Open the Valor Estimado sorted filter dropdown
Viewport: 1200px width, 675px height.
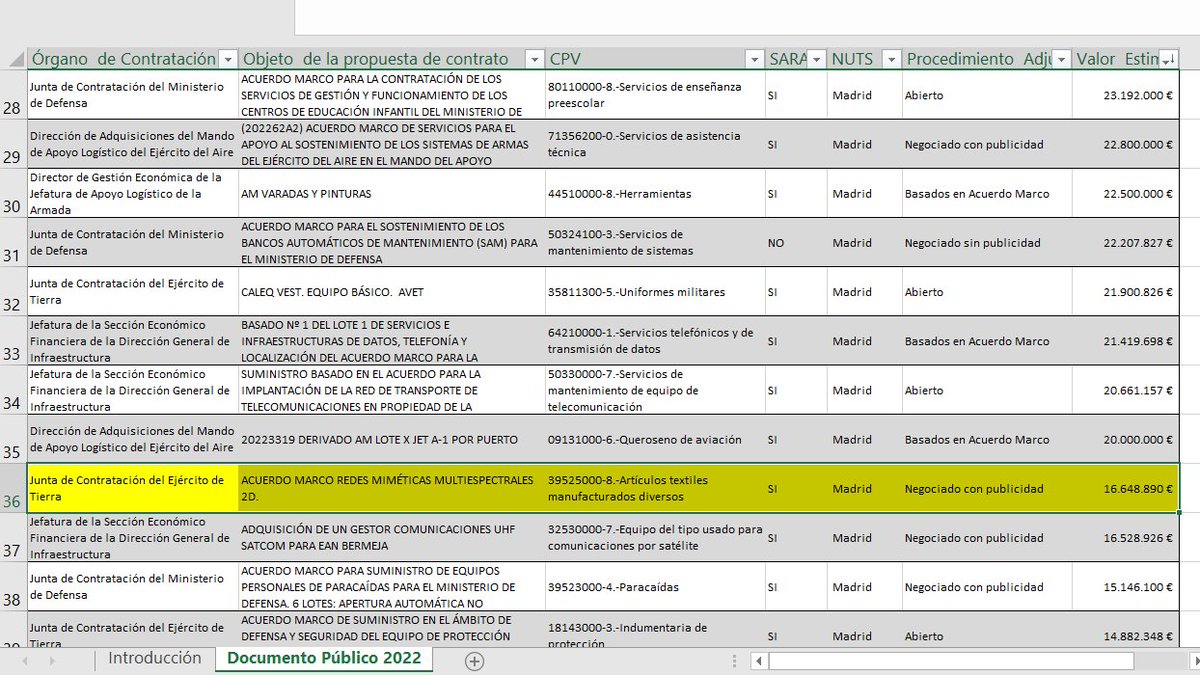(1167, 60)
